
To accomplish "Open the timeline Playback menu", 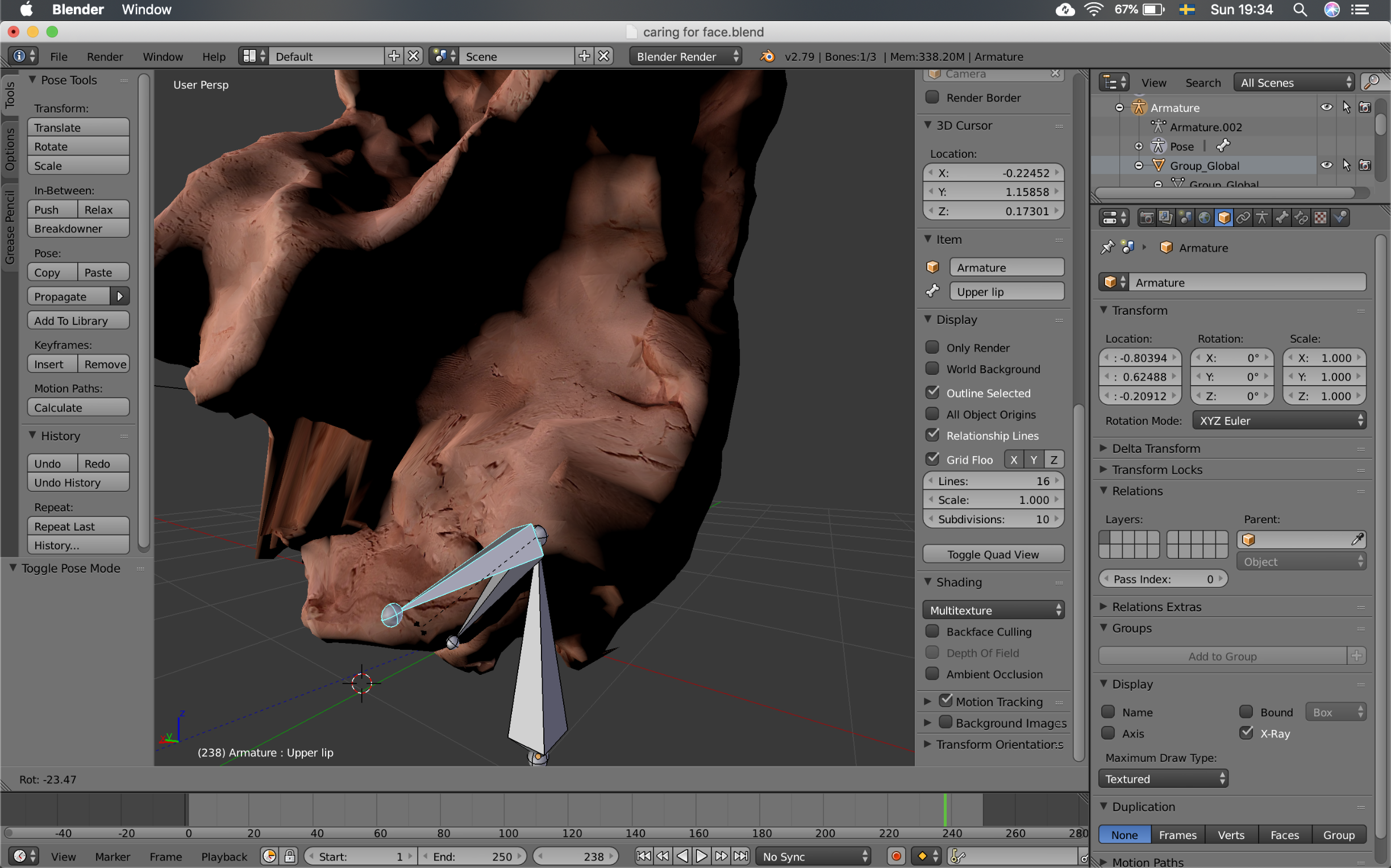I will (x=224, y=857).
